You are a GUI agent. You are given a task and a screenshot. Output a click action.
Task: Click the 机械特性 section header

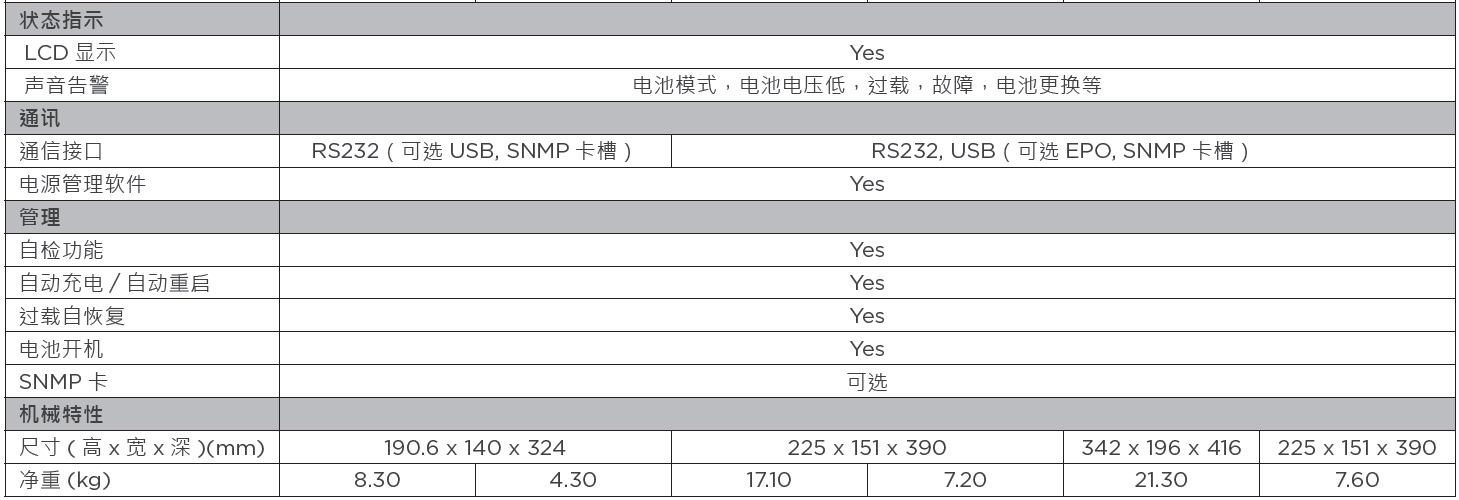61,414
